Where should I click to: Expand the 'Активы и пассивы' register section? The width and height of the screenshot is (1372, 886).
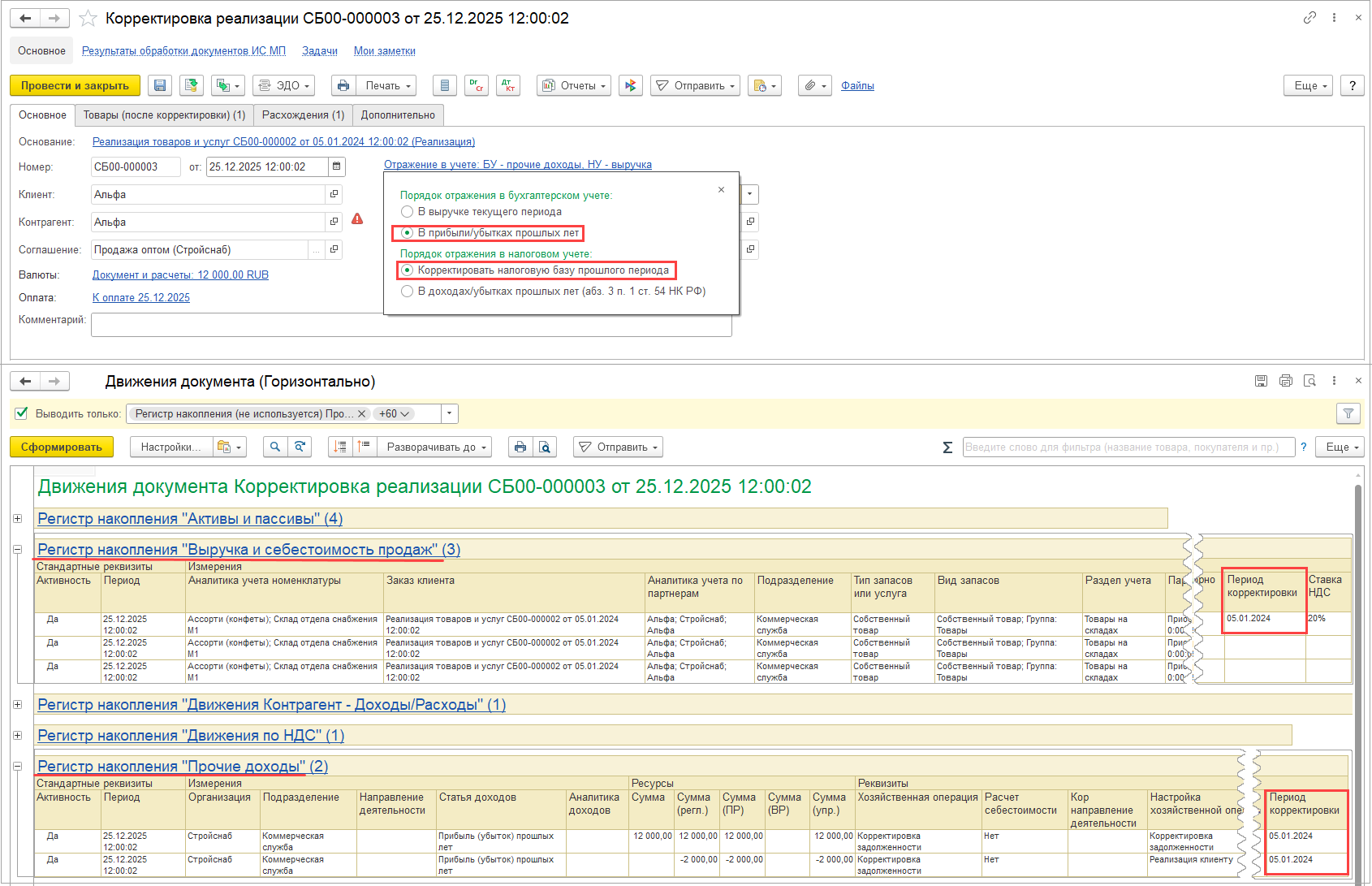[x=17, y=518]
